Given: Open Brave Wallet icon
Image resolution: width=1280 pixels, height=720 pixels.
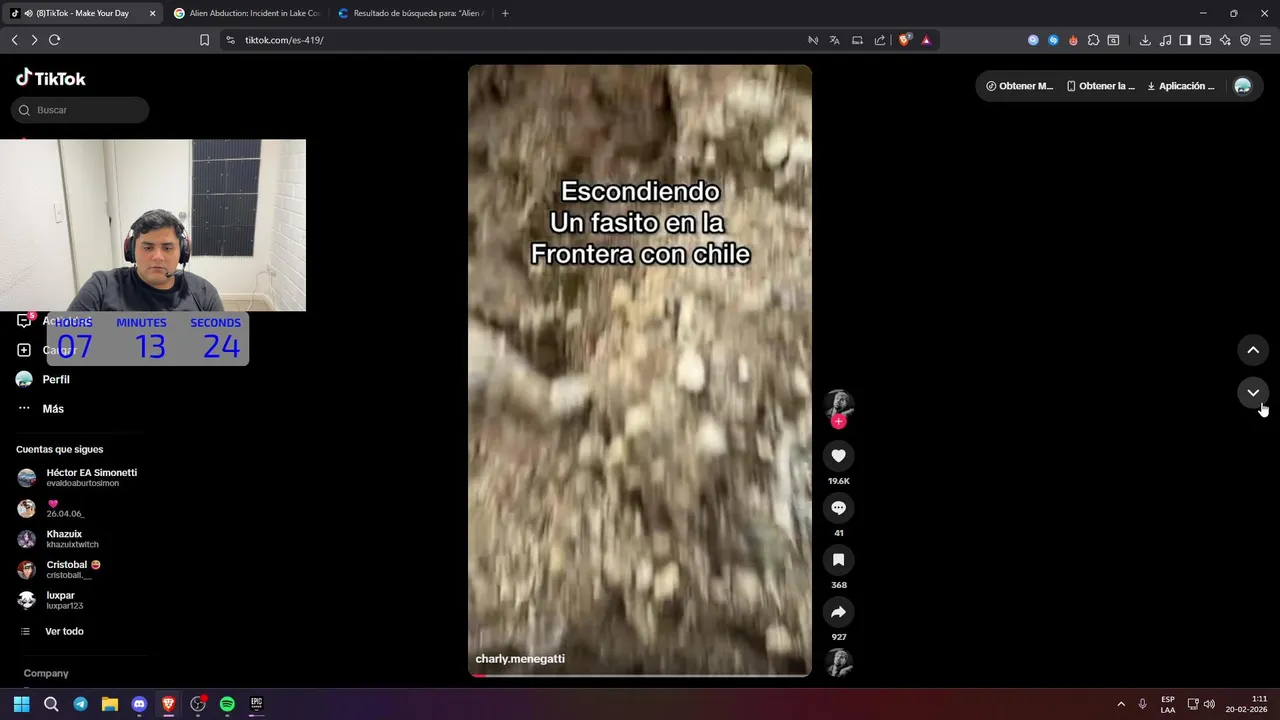Looking at the screenshot, I should 1205,40.
